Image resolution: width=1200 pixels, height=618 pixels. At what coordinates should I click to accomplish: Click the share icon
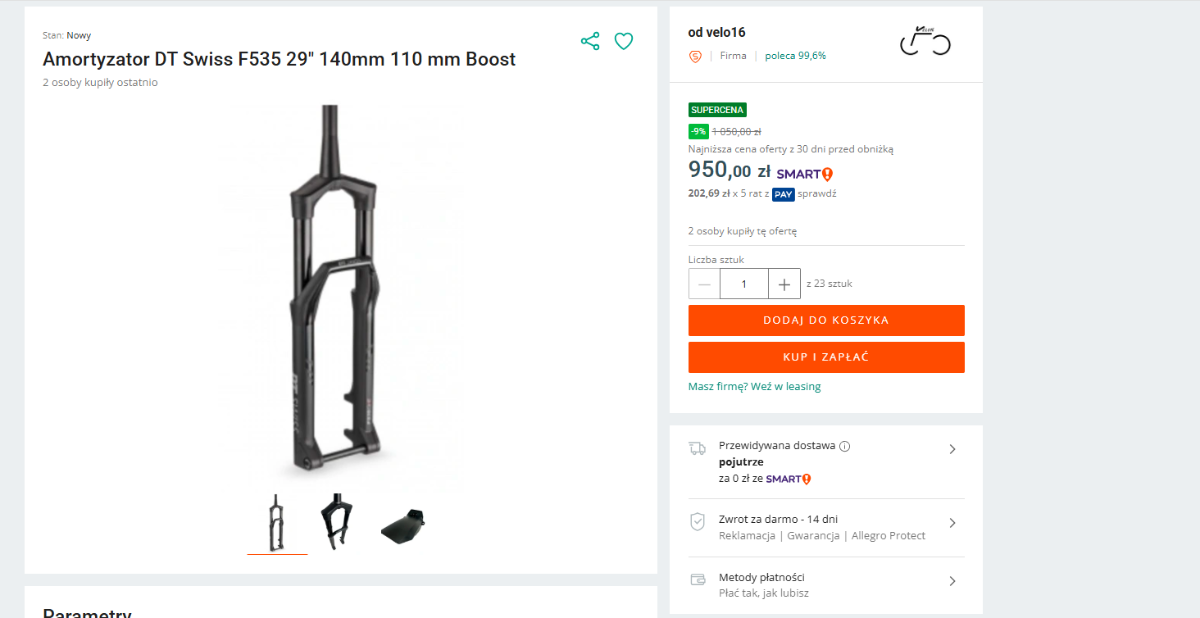[x=590, y=41]
